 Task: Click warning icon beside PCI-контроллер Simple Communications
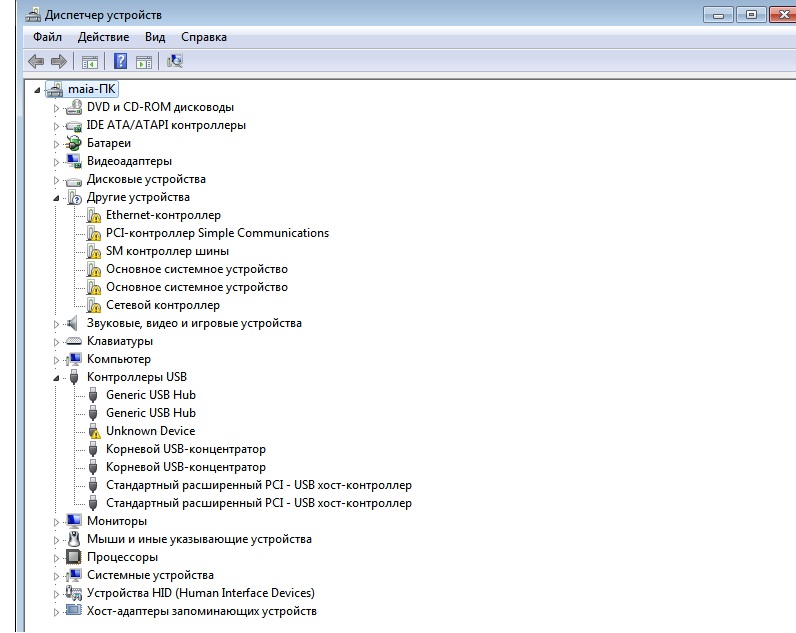(93, 234)
